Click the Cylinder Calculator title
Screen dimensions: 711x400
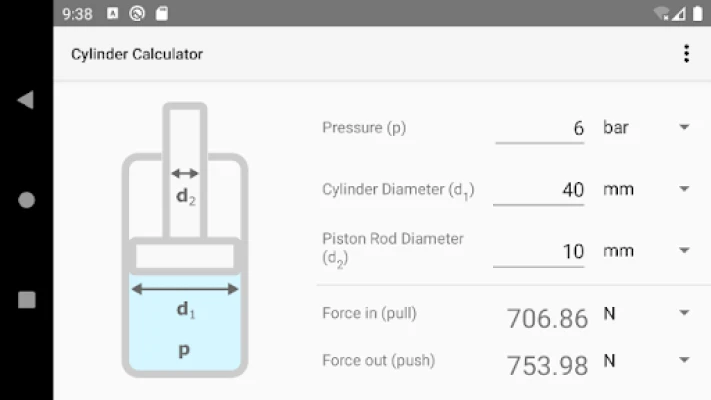(x=137, y=54)
